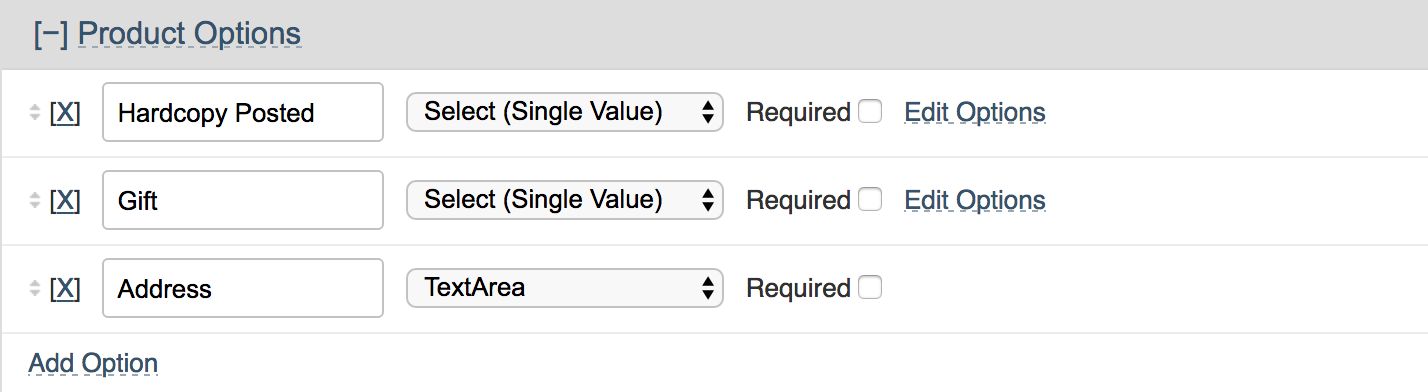1428x392 pixels.
Task: Delete the Gift option using [X]
Action: click(65, 201)
